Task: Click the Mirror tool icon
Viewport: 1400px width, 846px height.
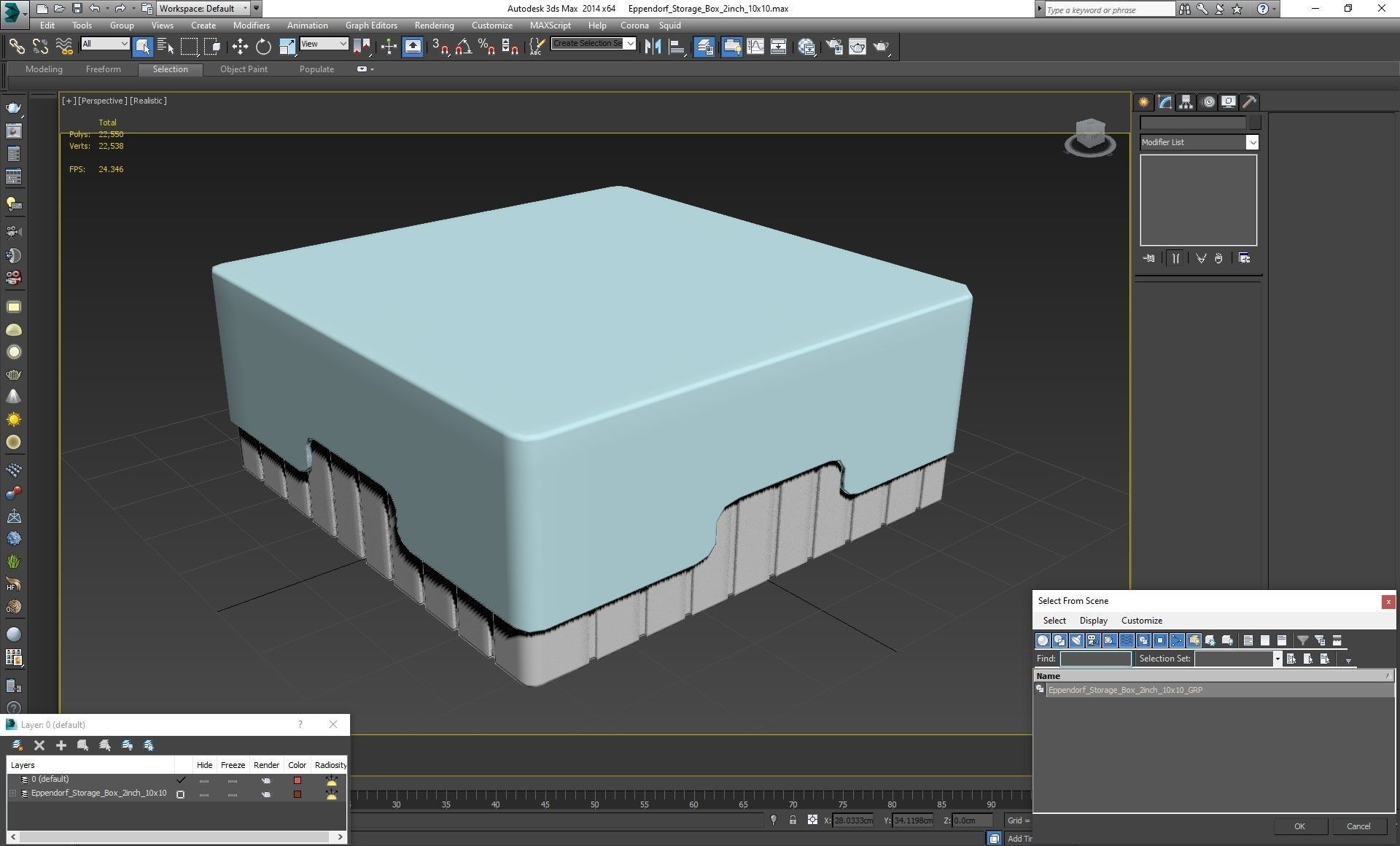Action: (x=653, y=47)
